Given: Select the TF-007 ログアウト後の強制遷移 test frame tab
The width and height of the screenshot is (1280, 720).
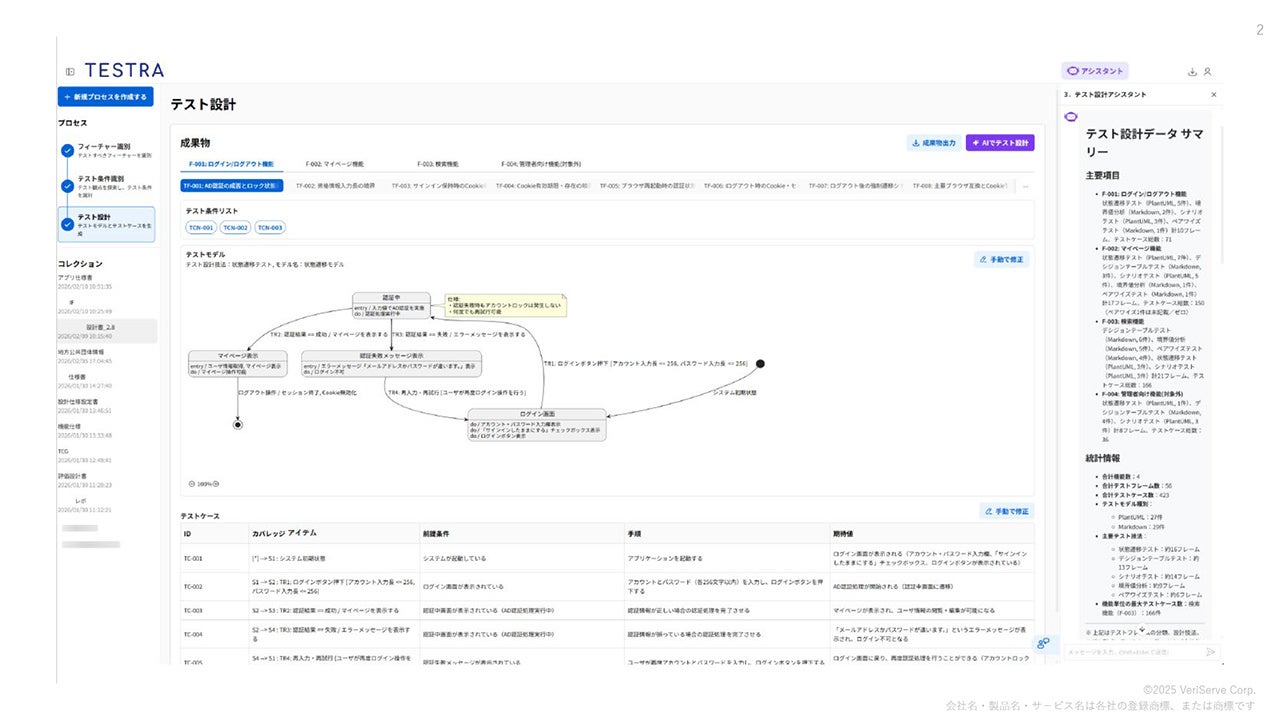Looking at the screenshot, I should click(x=855, y=186).
